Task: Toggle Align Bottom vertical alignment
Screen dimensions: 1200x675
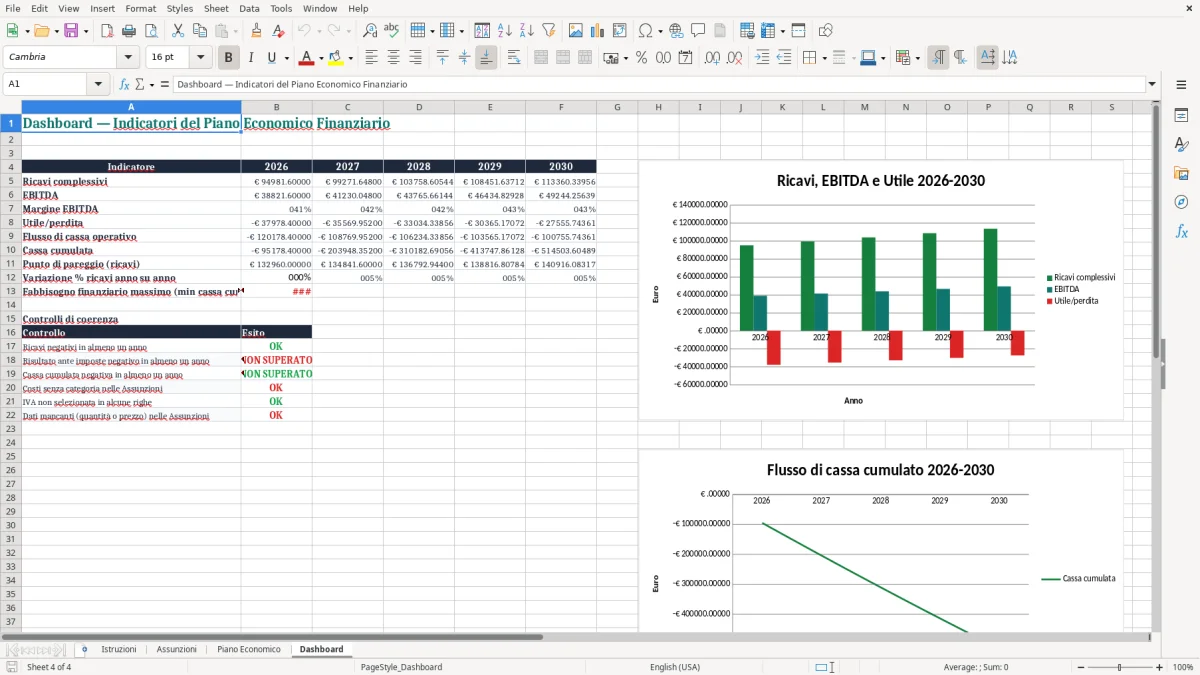Action: (486, 58)
